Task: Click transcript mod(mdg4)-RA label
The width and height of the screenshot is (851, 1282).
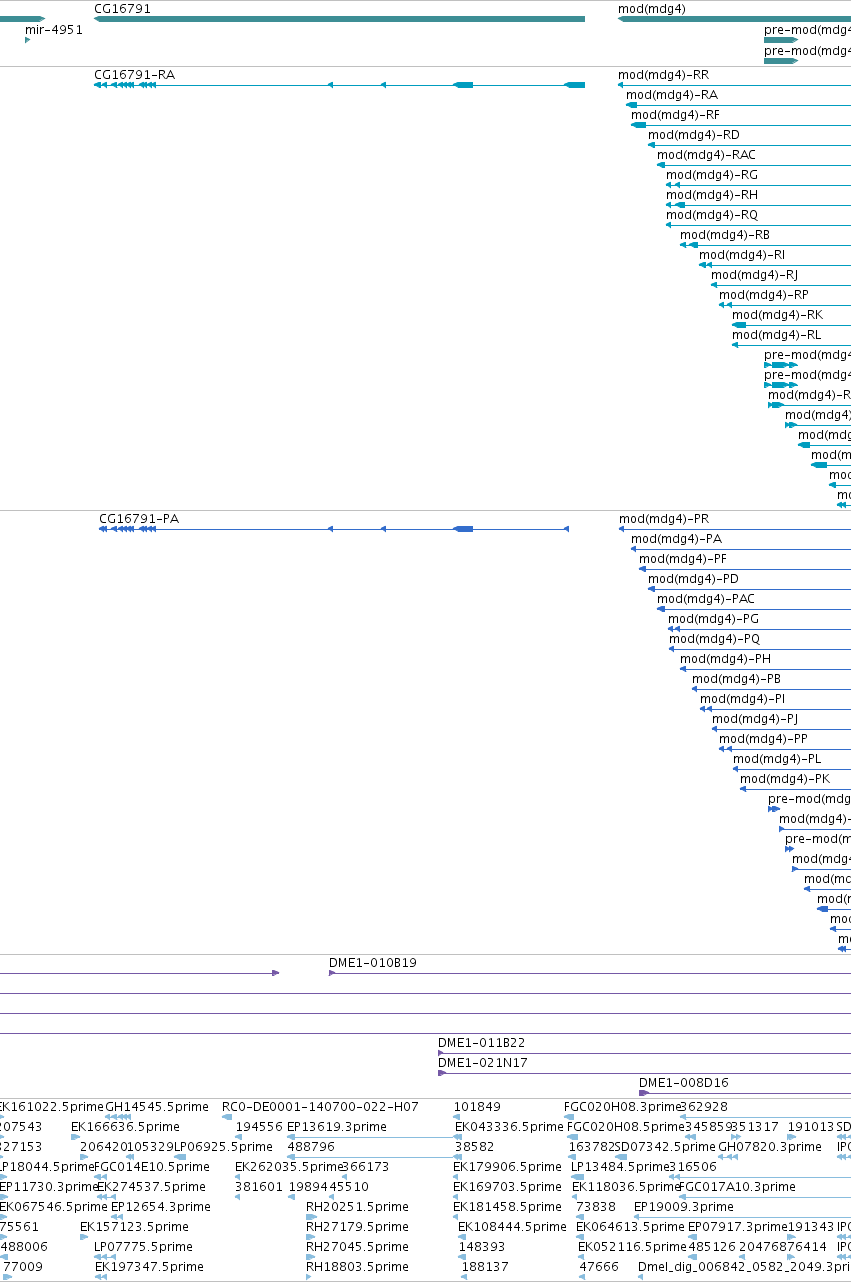Action: pos(672,95)
